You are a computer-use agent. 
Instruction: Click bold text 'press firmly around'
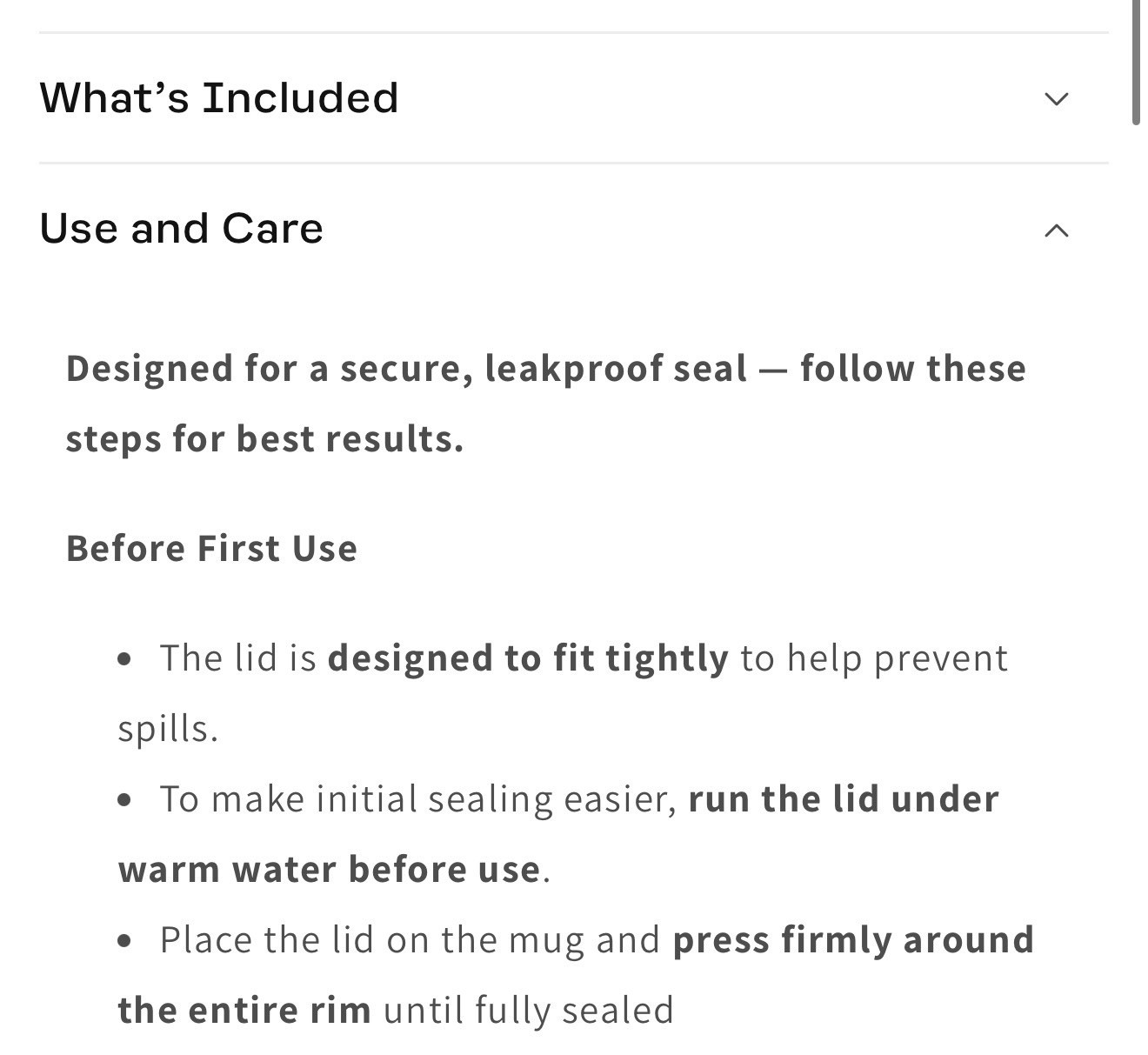(853, 940)
